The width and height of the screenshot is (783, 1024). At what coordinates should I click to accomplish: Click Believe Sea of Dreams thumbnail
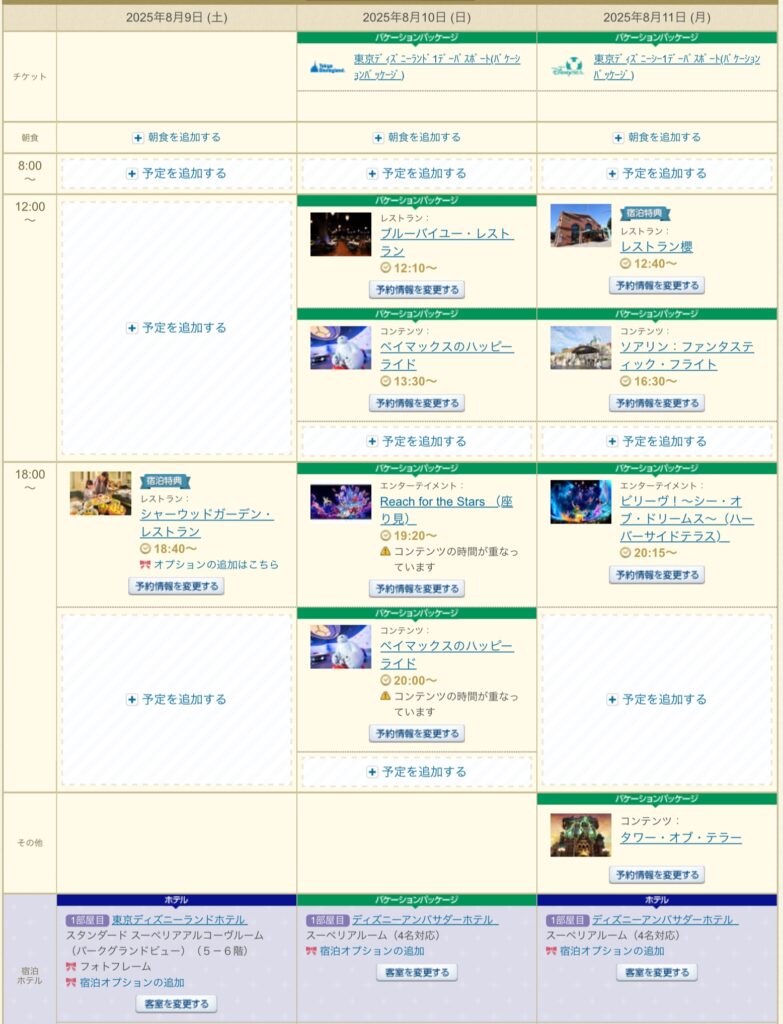point(581,502)
